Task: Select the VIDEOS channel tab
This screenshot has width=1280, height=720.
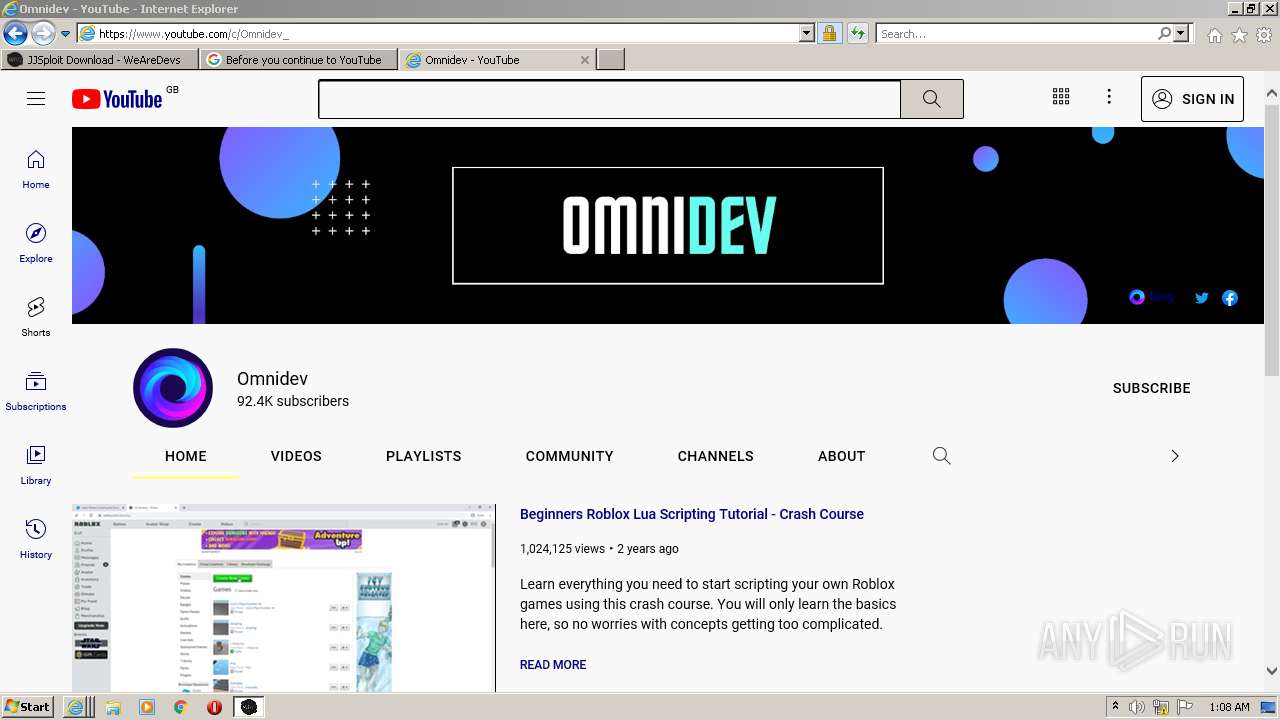Action: pos(296,456)
